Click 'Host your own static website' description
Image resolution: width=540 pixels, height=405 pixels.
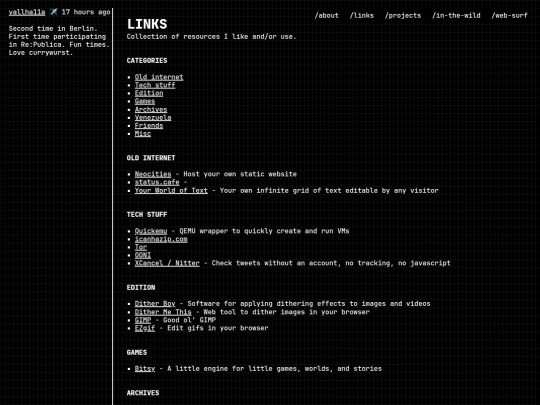240,174
